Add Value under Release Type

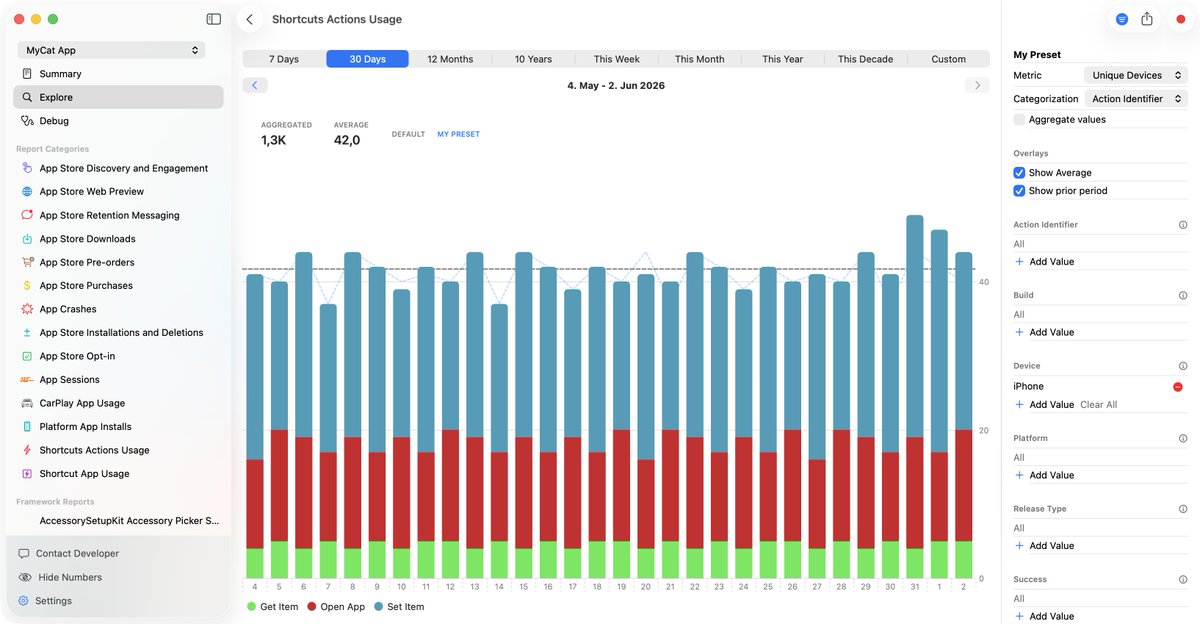(x=1045, y=546)
